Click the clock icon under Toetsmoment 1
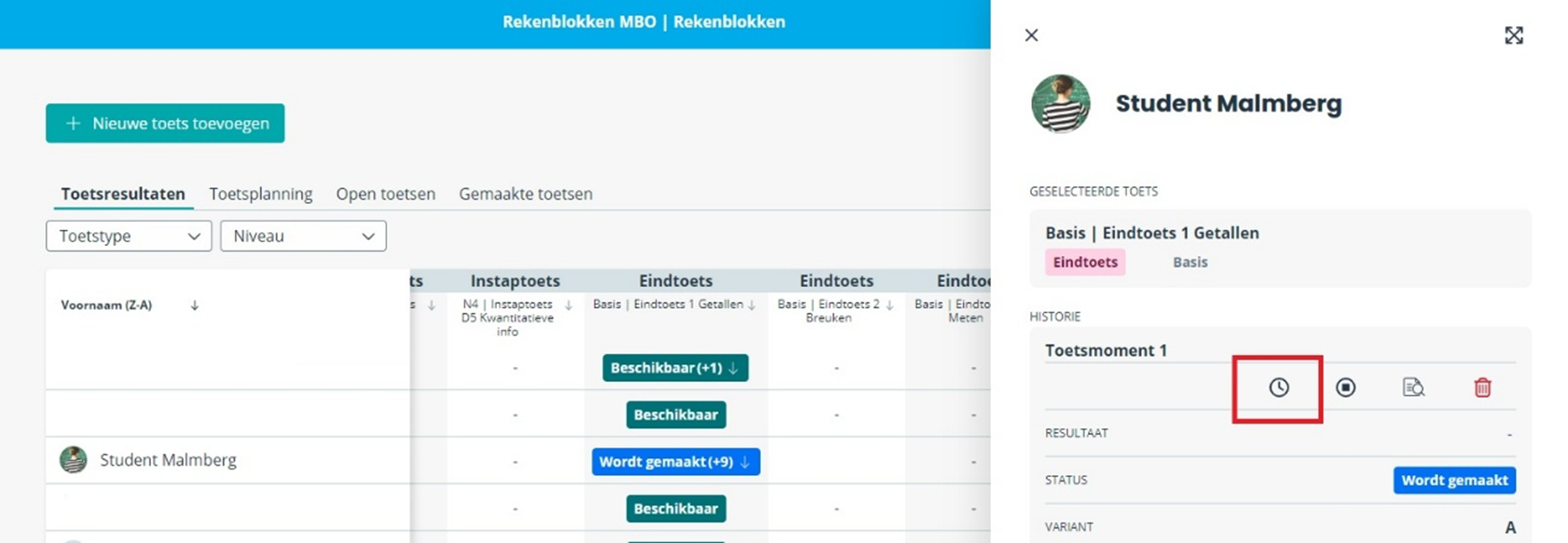 click(1278, 387)
